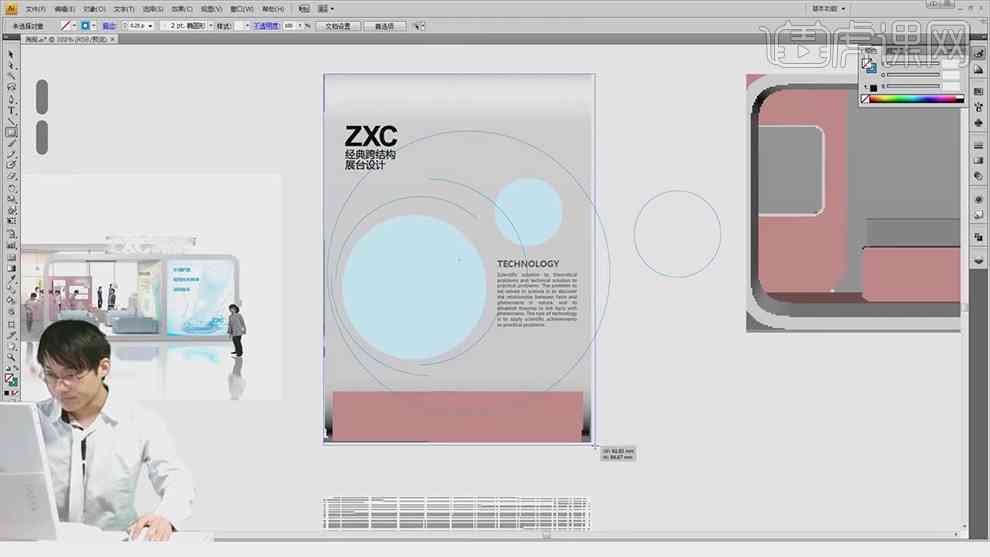The width and height of the screenshot is (990, 557).
Task: Open the 帮助(H) menu
Action: (273, 9)
